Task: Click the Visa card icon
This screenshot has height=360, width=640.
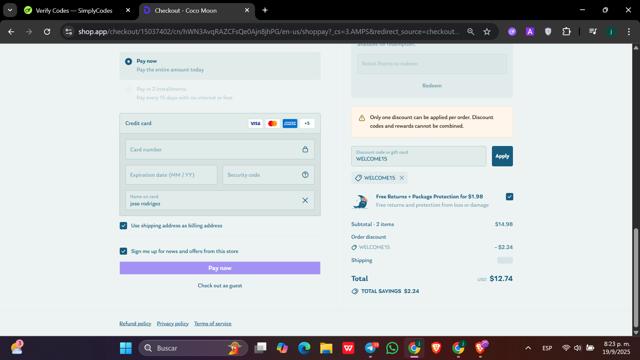Action: (256, 123)
